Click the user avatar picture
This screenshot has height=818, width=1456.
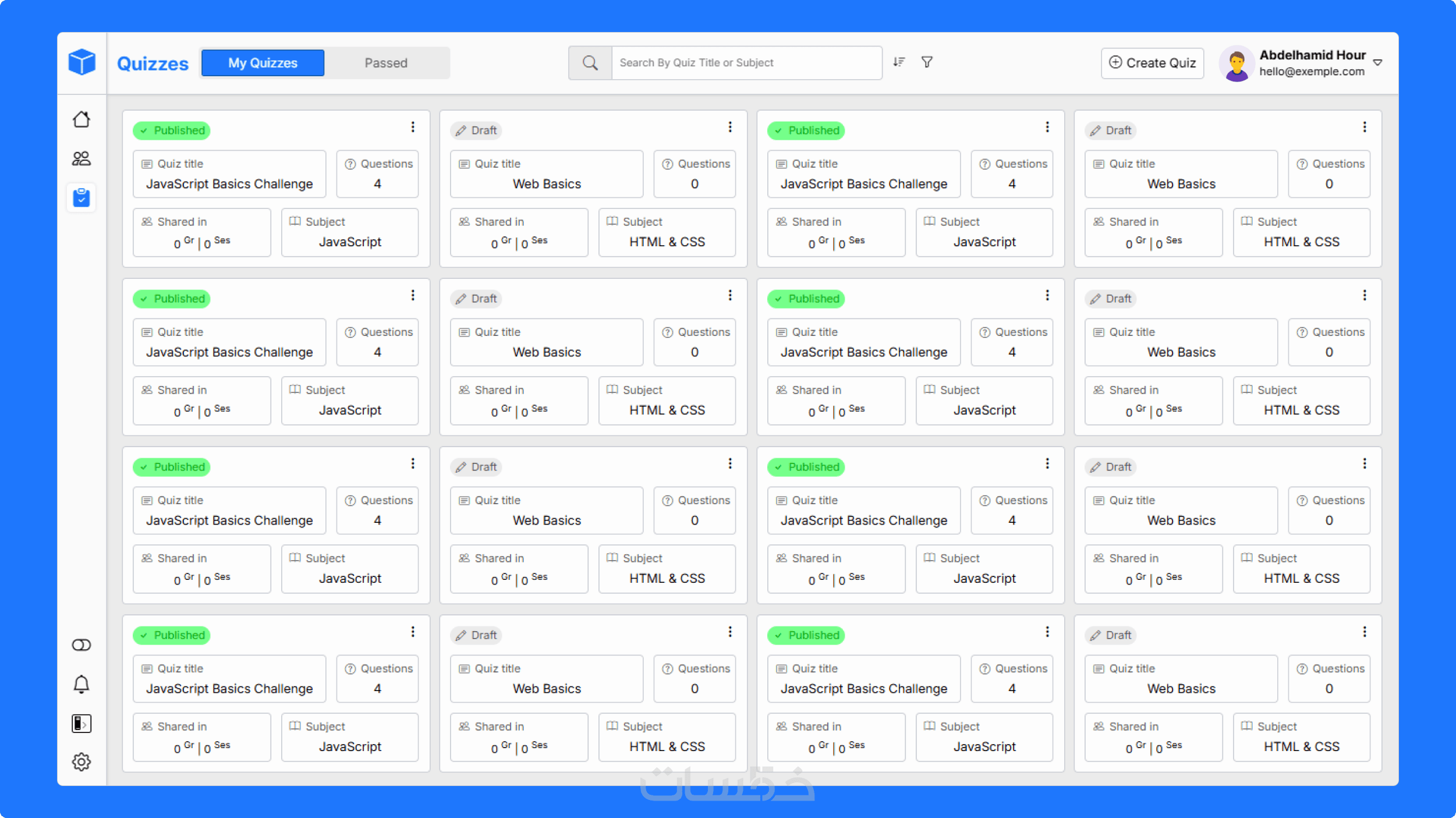coord(1237,64)
